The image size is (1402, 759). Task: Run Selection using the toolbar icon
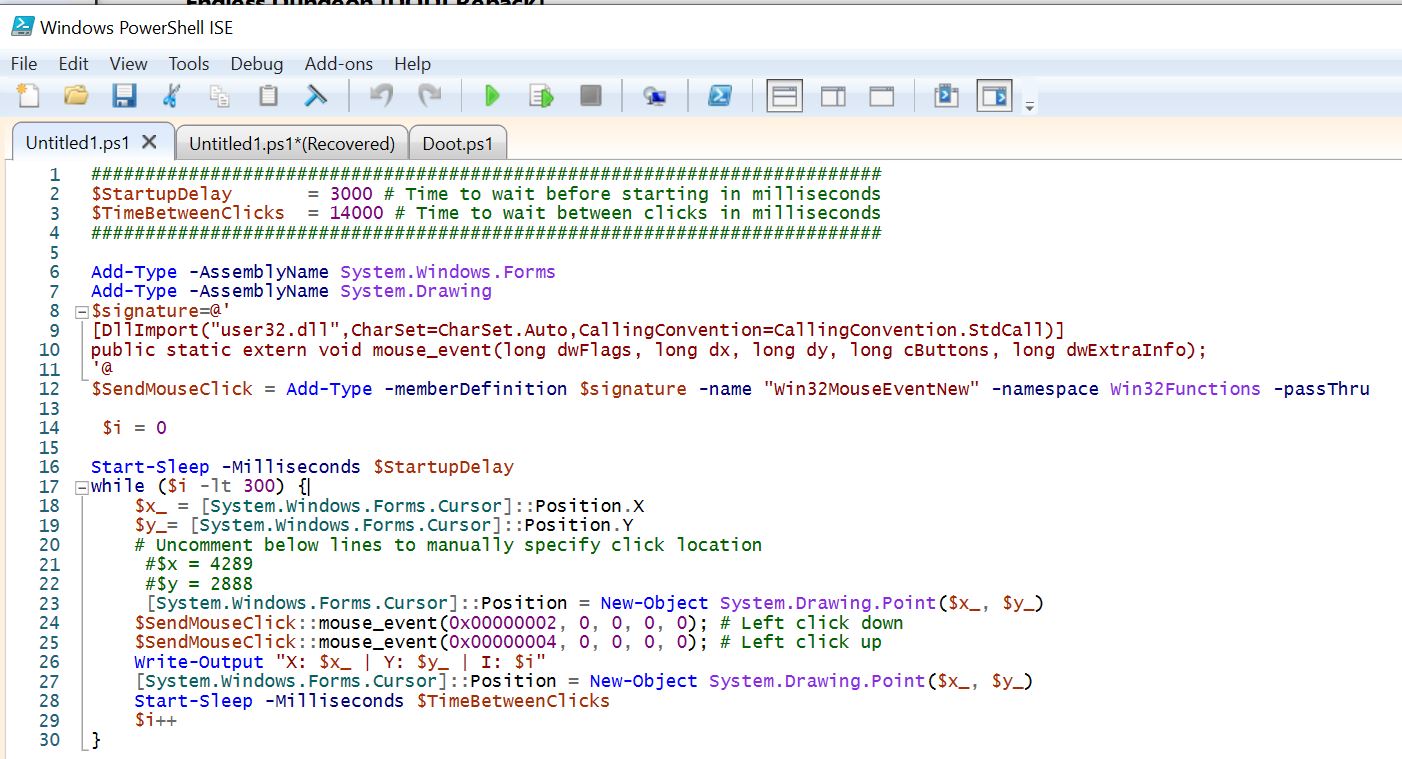(541, 96)
